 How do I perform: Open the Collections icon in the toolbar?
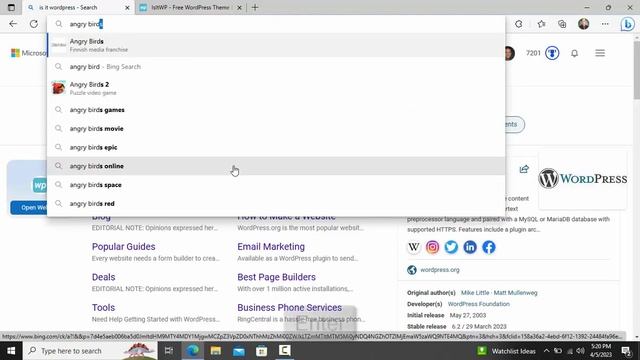pos(562,24)
